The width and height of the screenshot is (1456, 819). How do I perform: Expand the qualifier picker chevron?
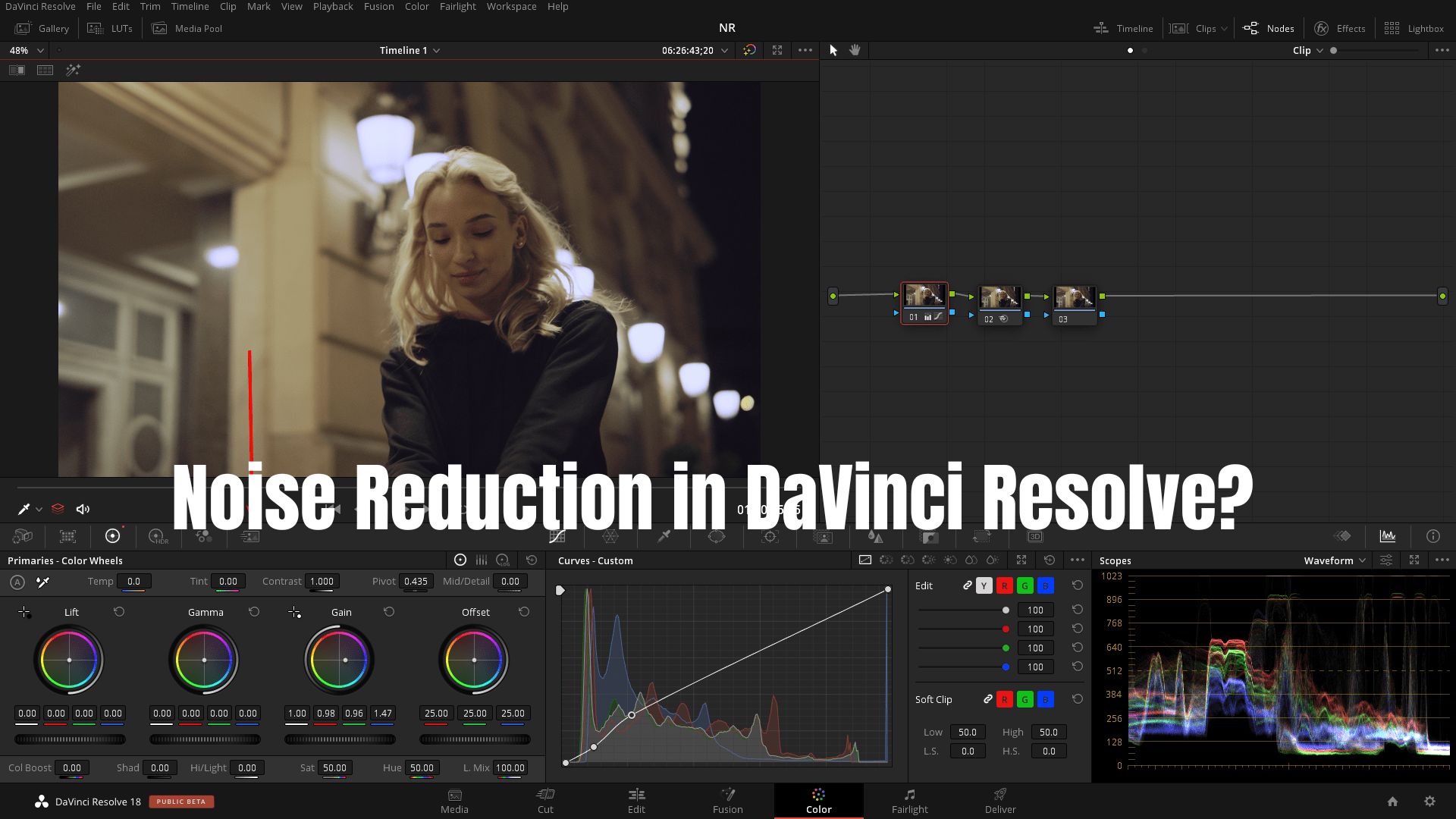pos(39,510)
